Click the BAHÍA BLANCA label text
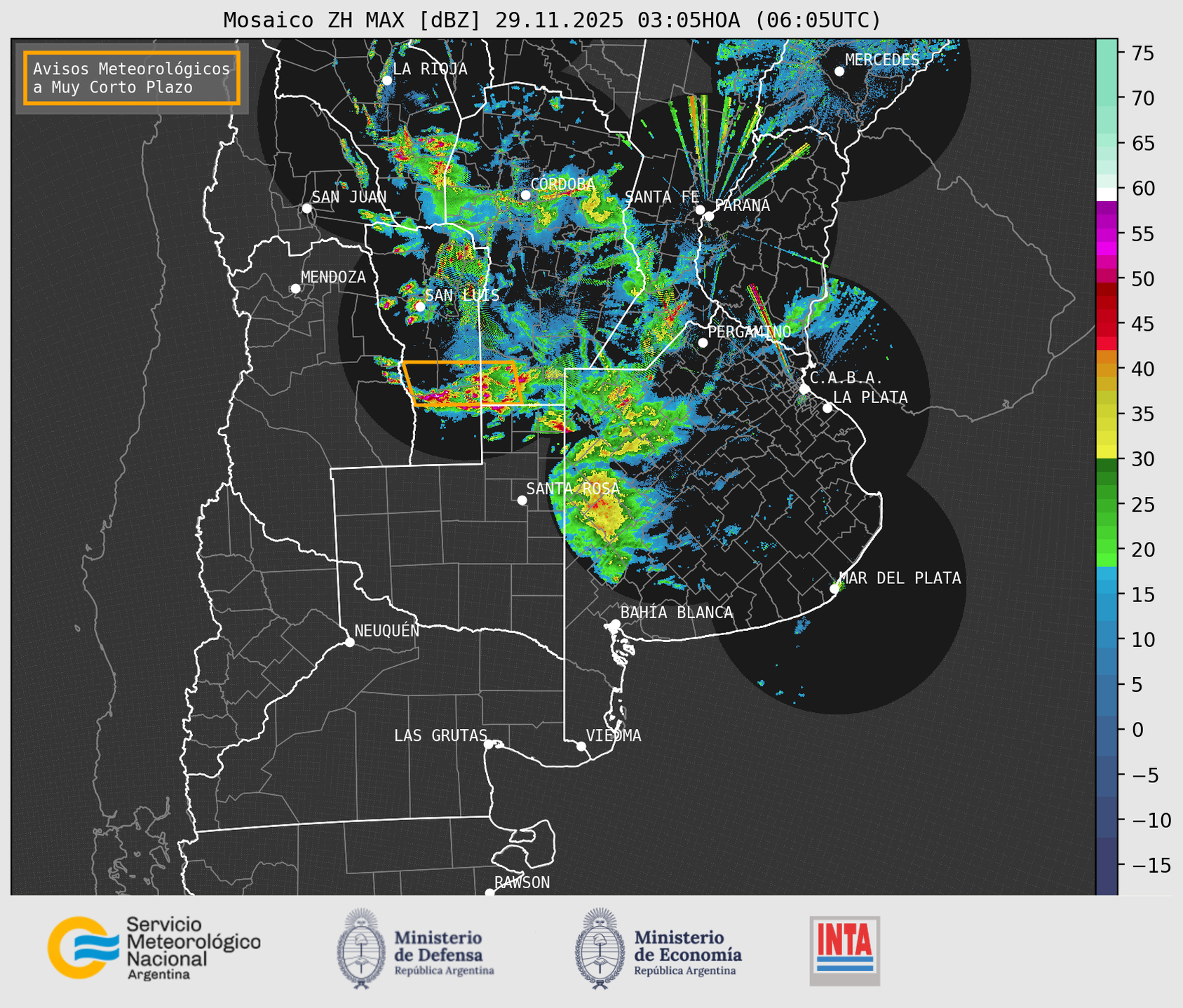1183x1008 pixels. click(677, 613)
